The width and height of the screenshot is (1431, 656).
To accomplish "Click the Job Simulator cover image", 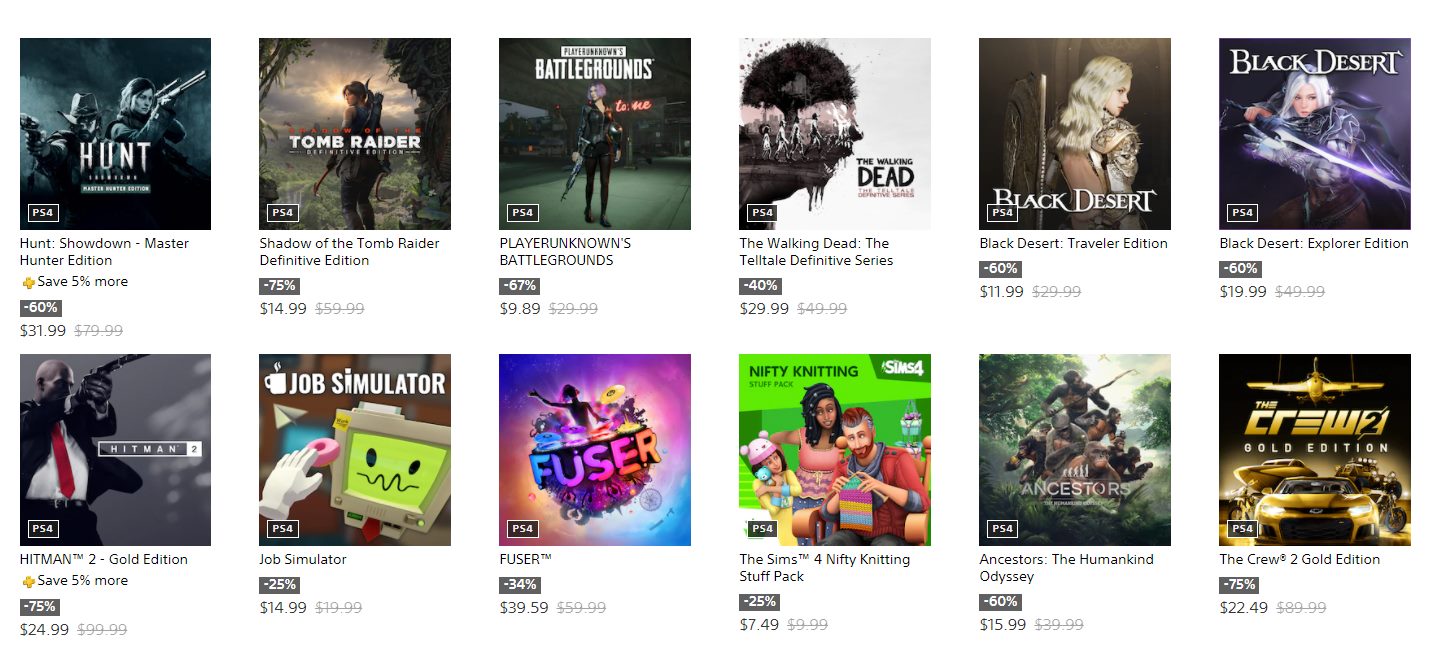I will pos(355,450).
